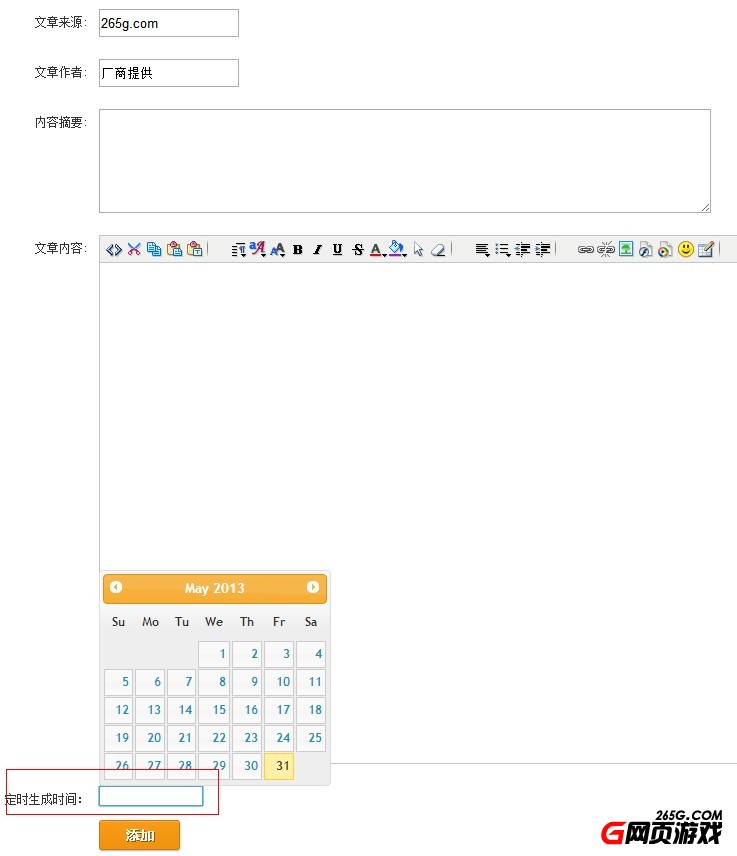Click the select-all cursor icon

[x=418, y=249]
